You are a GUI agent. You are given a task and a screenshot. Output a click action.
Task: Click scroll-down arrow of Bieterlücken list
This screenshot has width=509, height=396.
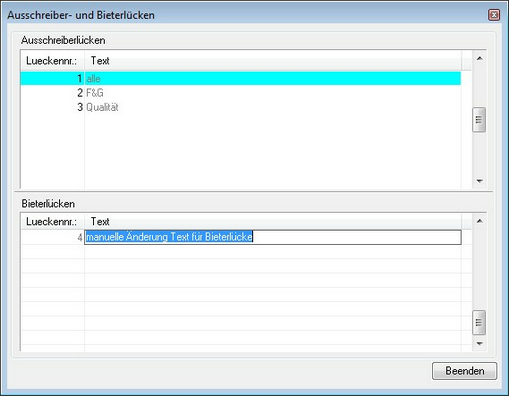click(479, 343)
